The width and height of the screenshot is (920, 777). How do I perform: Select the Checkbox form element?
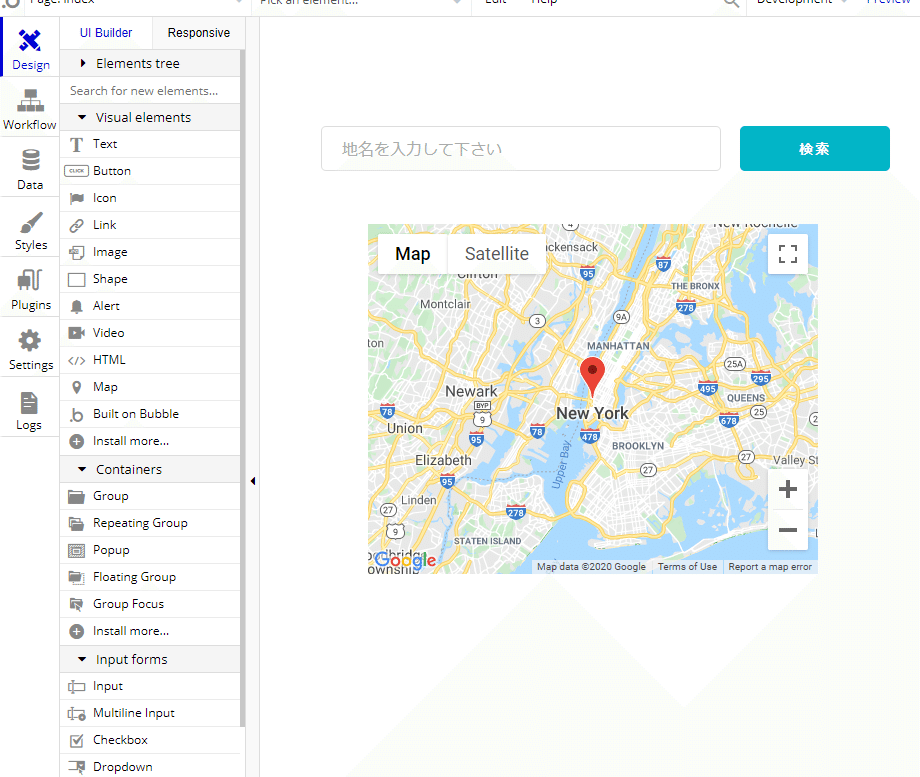[x=150, y=740]
